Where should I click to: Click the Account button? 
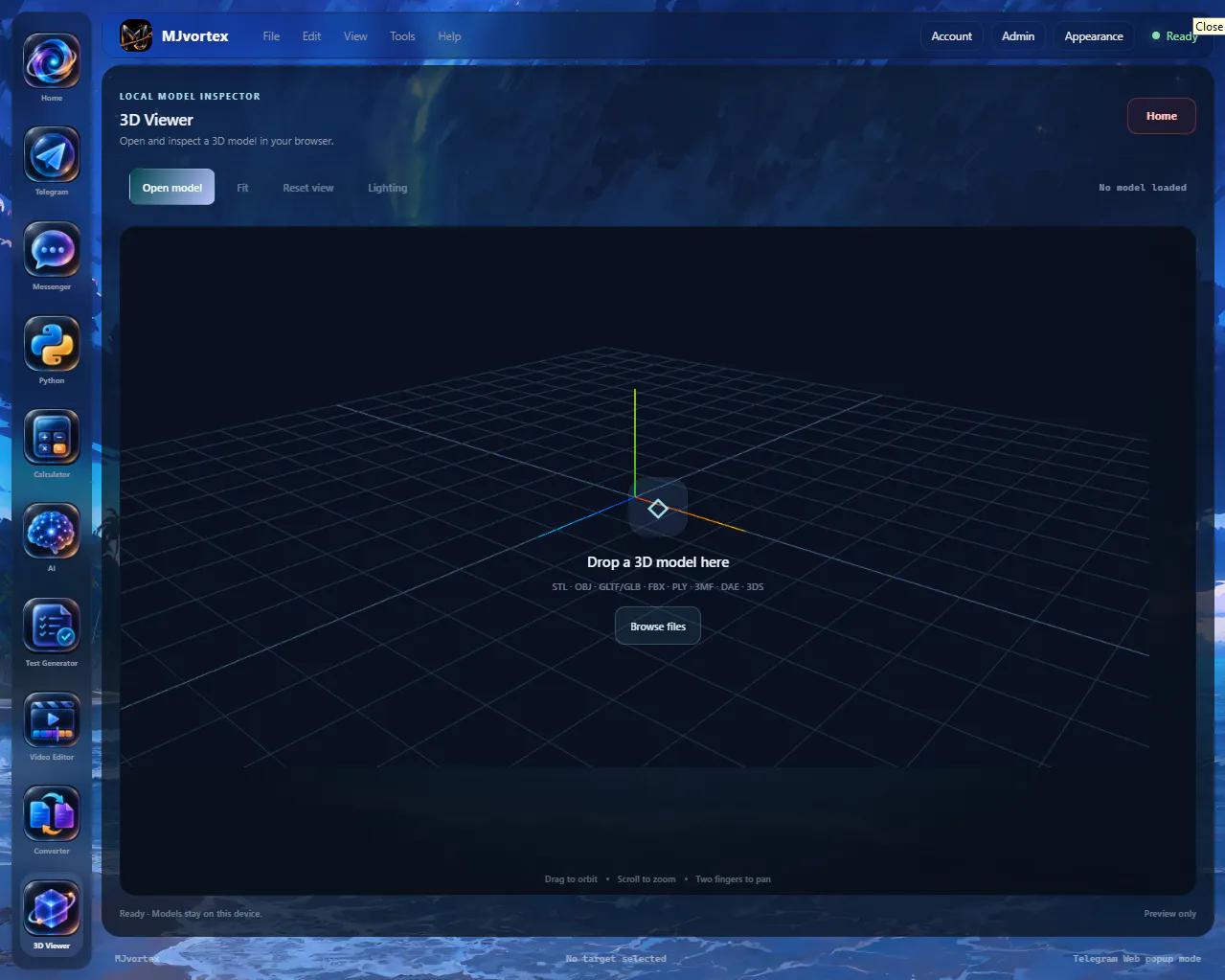(x=951, y=36)
